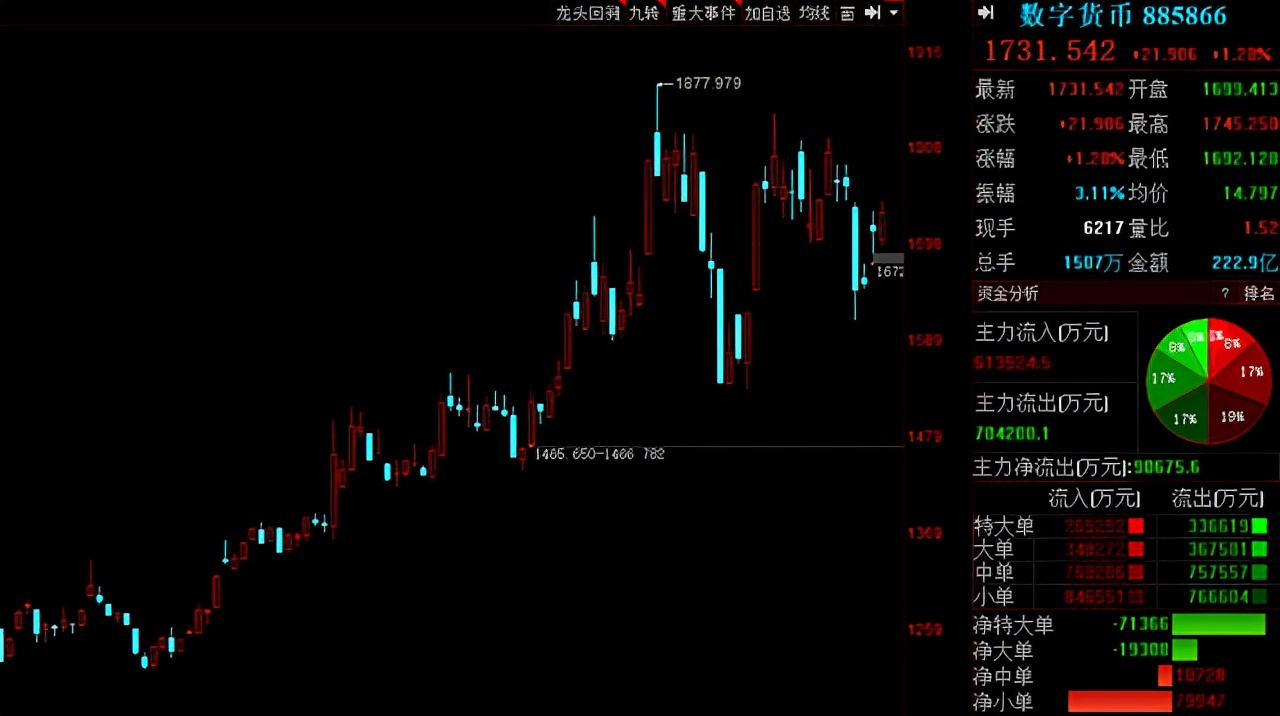Select the 九转 indicator tab

(643, 13)
